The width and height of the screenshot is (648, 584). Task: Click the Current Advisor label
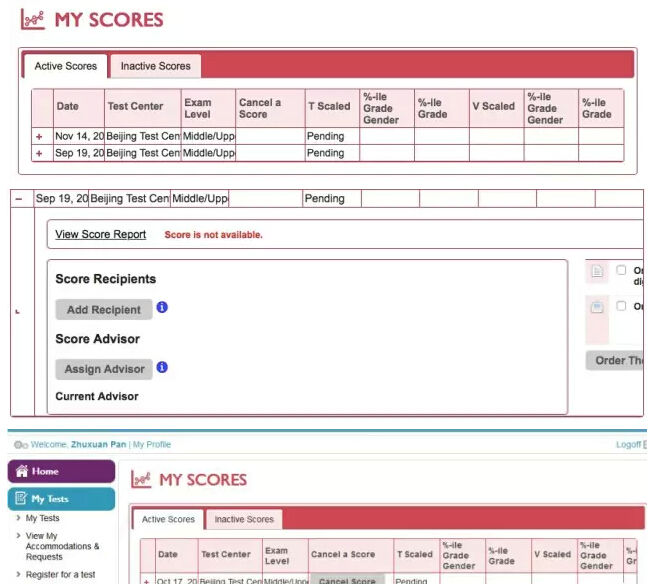[x=97, y=396]
